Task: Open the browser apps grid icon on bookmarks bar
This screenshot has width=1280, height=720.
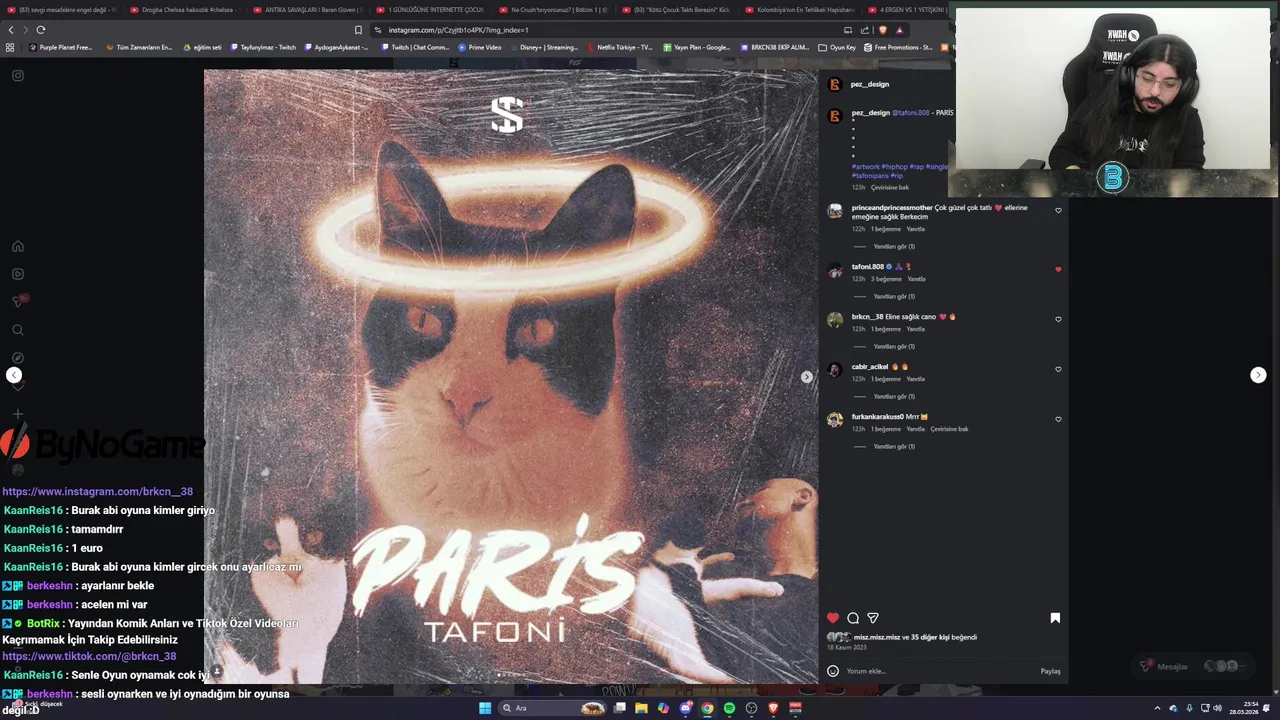Action: click(10, 47)
